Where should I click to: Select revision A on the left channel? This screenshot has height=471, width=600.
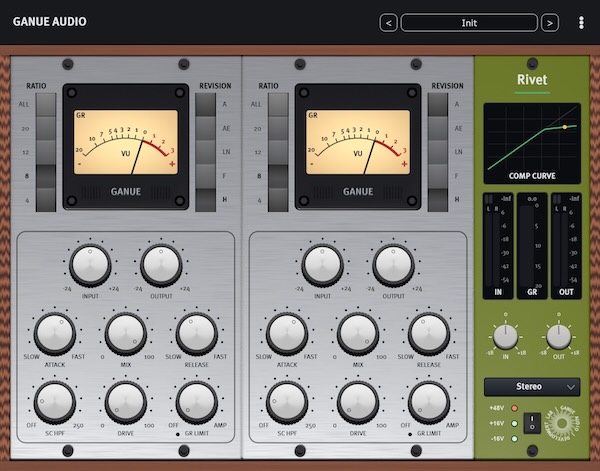(x=205, y=104)
